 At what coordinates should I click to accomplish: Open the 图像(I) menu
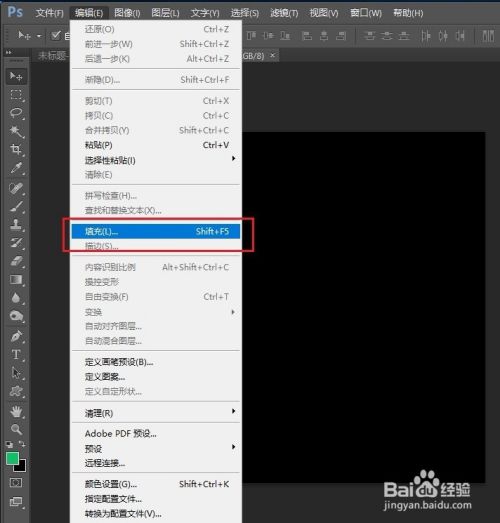point(127,13)
